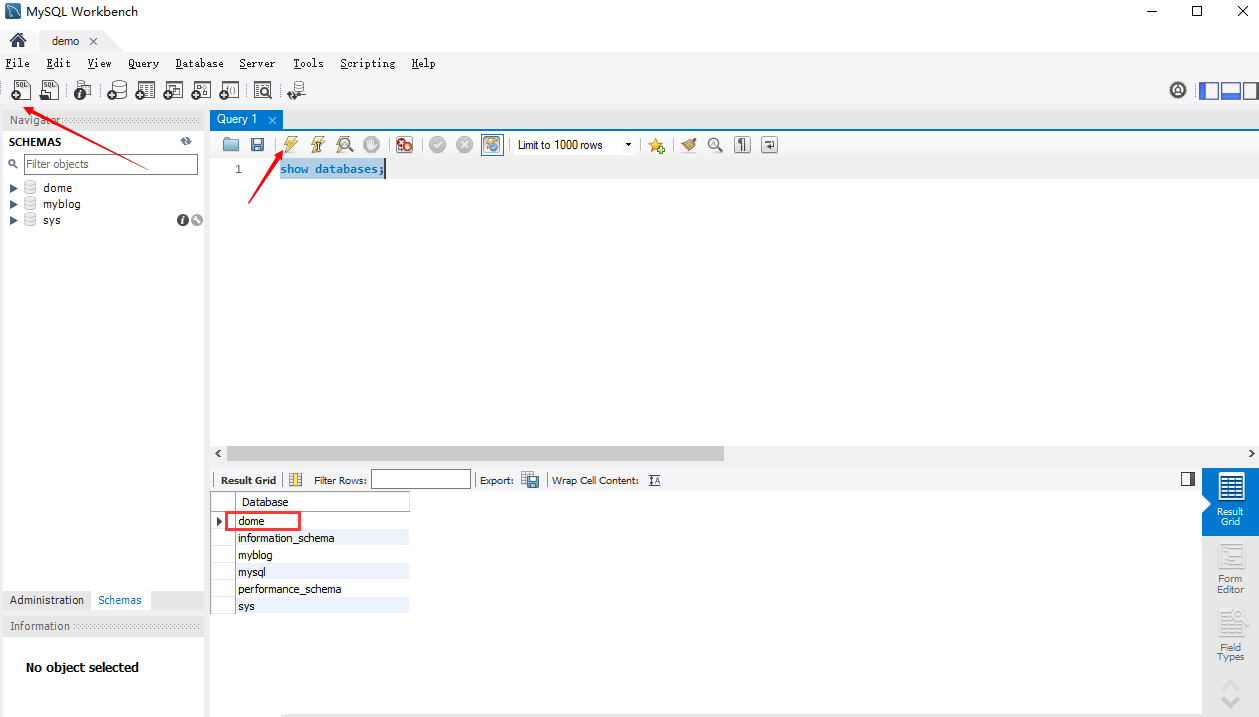Switch to the Administration tab

pos(47,600)
